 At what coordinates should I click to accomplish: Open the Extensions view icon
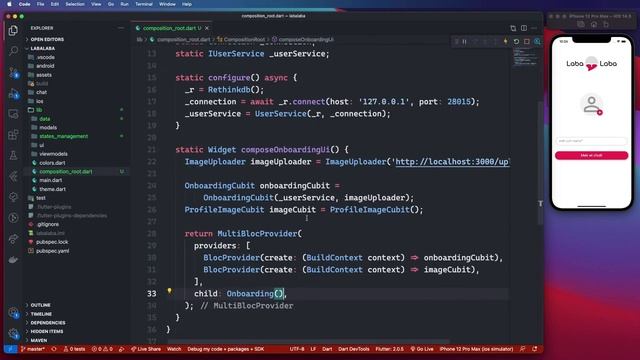[13, 135]
